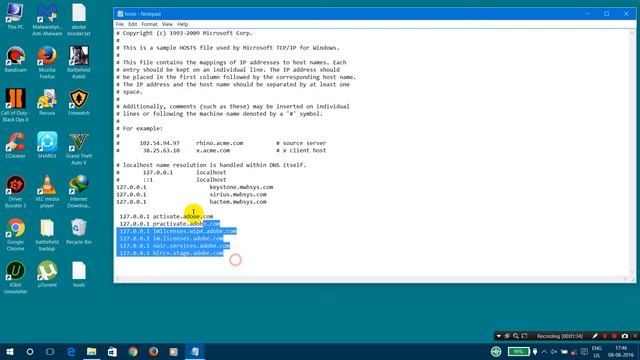Select Call of Duty Black Ops II icon
The width and height of the screenshot is (640, 360).
[x=15, y=105]
